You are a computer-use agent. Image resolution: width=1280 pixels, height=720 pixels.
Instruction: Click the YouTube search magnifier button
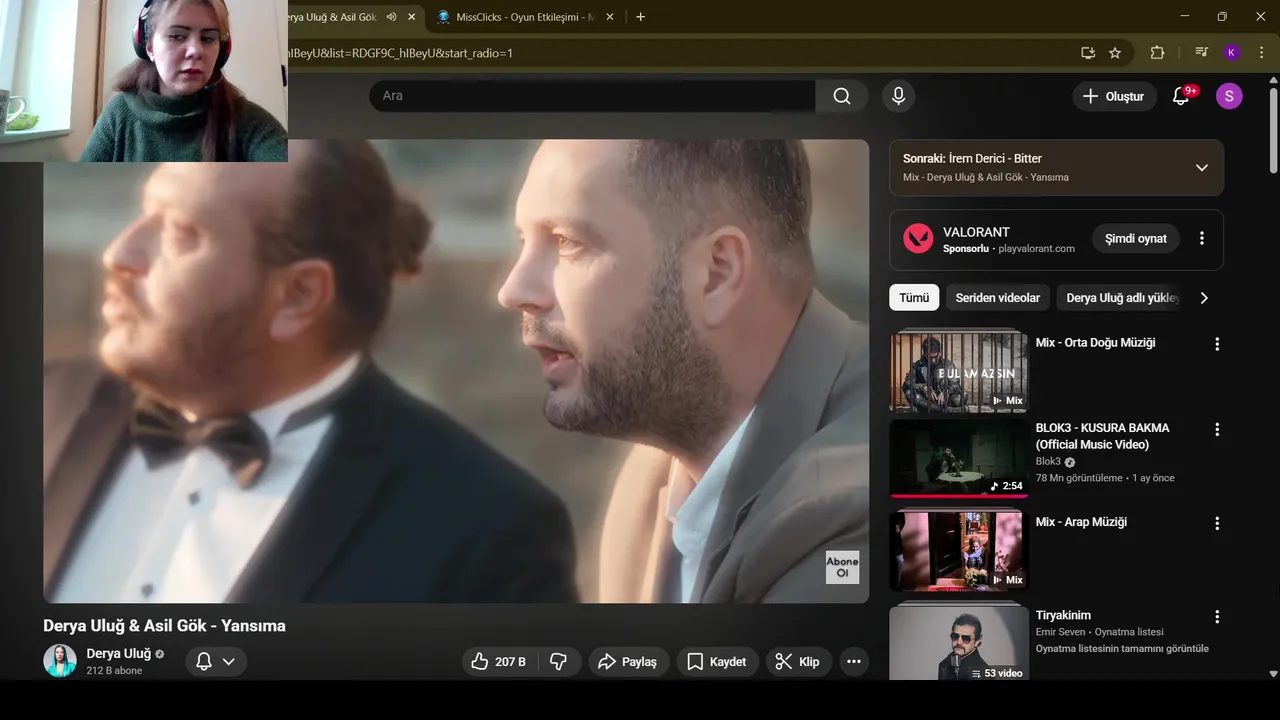[x=842, y=96]
